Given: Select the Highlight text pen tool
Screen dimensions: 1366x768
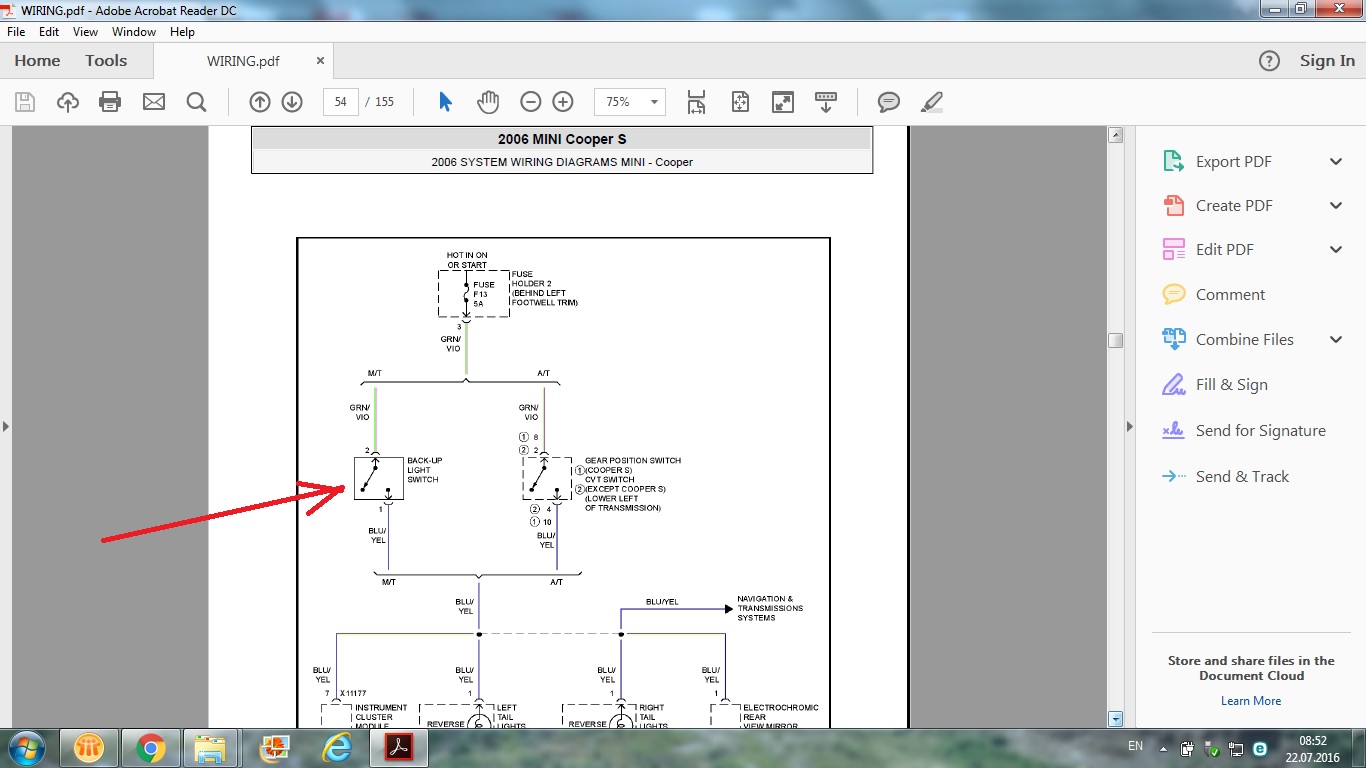Looking at the screenshot, I should (931, 102).
